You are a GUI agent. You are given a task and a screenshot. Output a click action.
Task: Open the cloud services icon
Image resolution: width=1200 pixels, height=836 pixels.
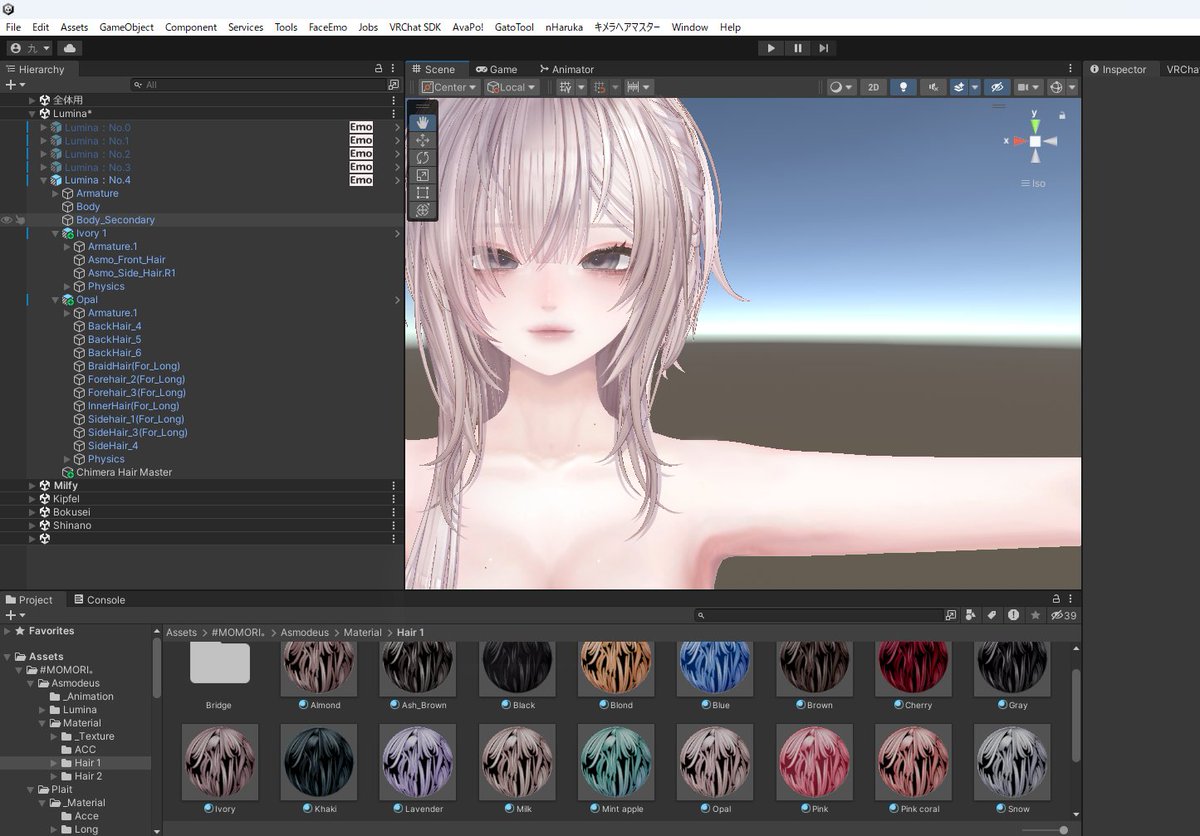point(69,48)
